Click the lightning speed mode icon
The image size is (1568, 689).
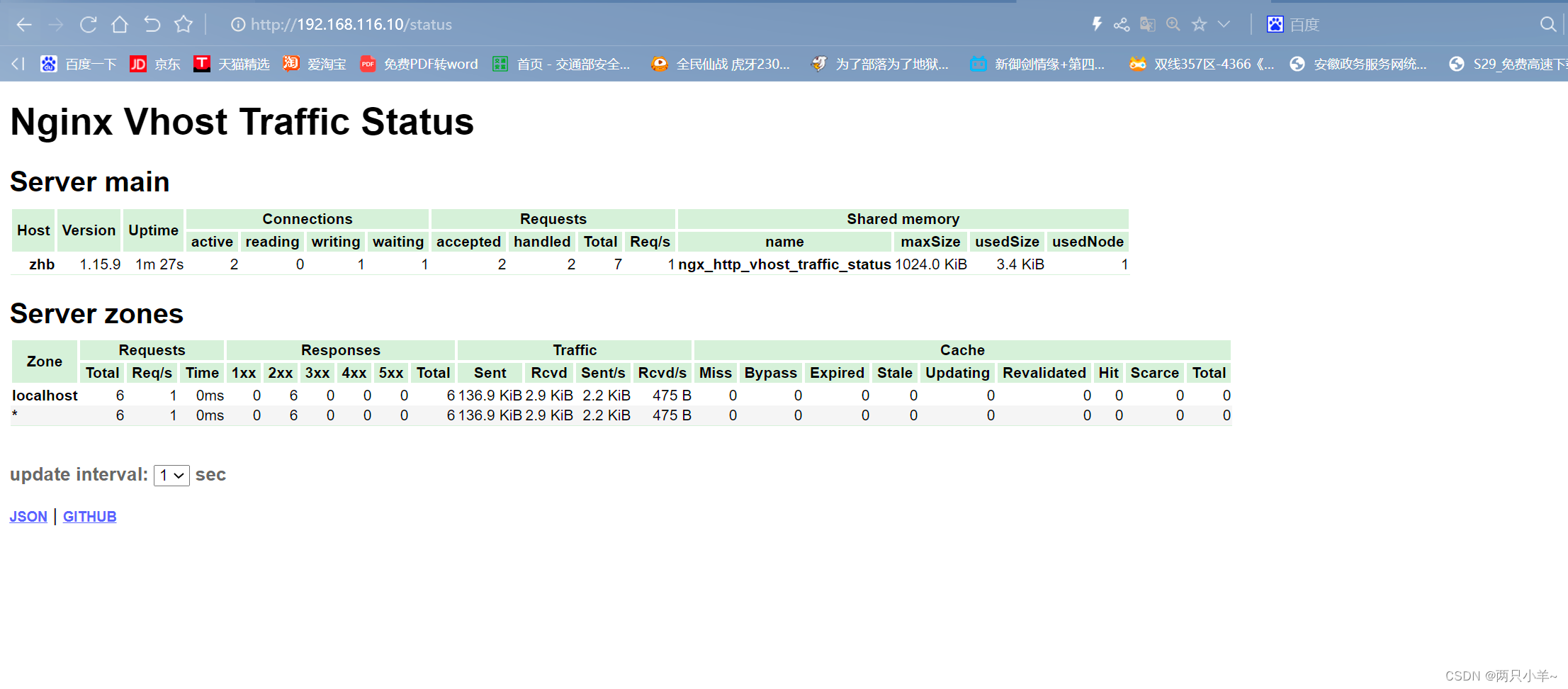(x=1097, y=24)
